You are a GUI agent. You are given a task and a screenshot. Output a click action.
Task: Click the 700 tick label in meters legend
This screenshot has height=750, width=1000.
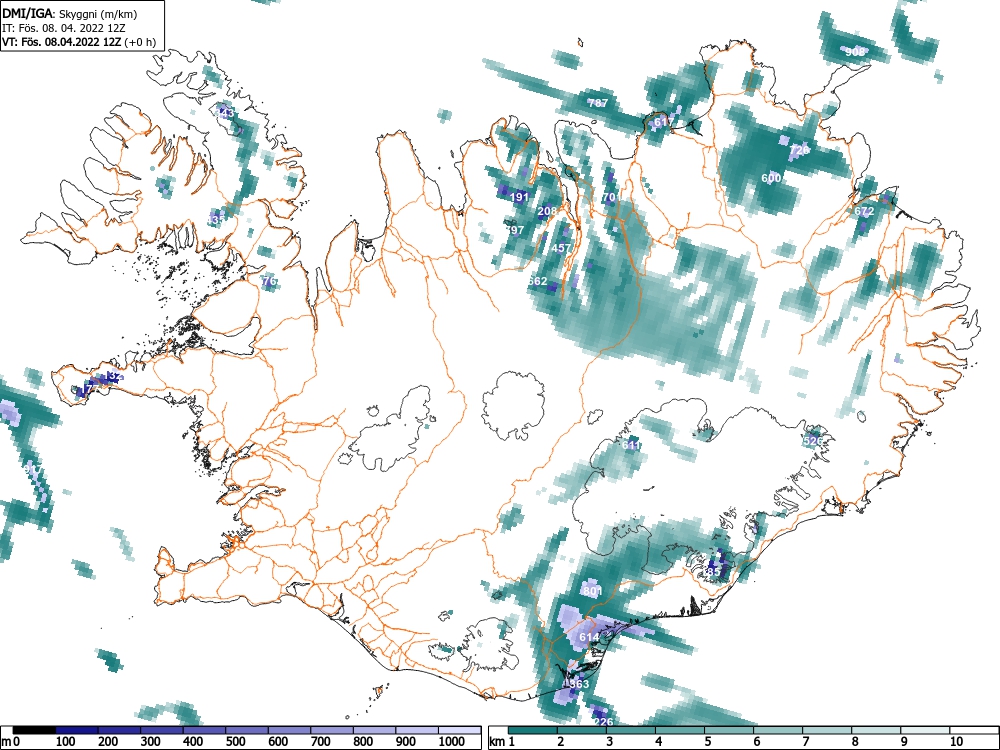tap(321, 742)
